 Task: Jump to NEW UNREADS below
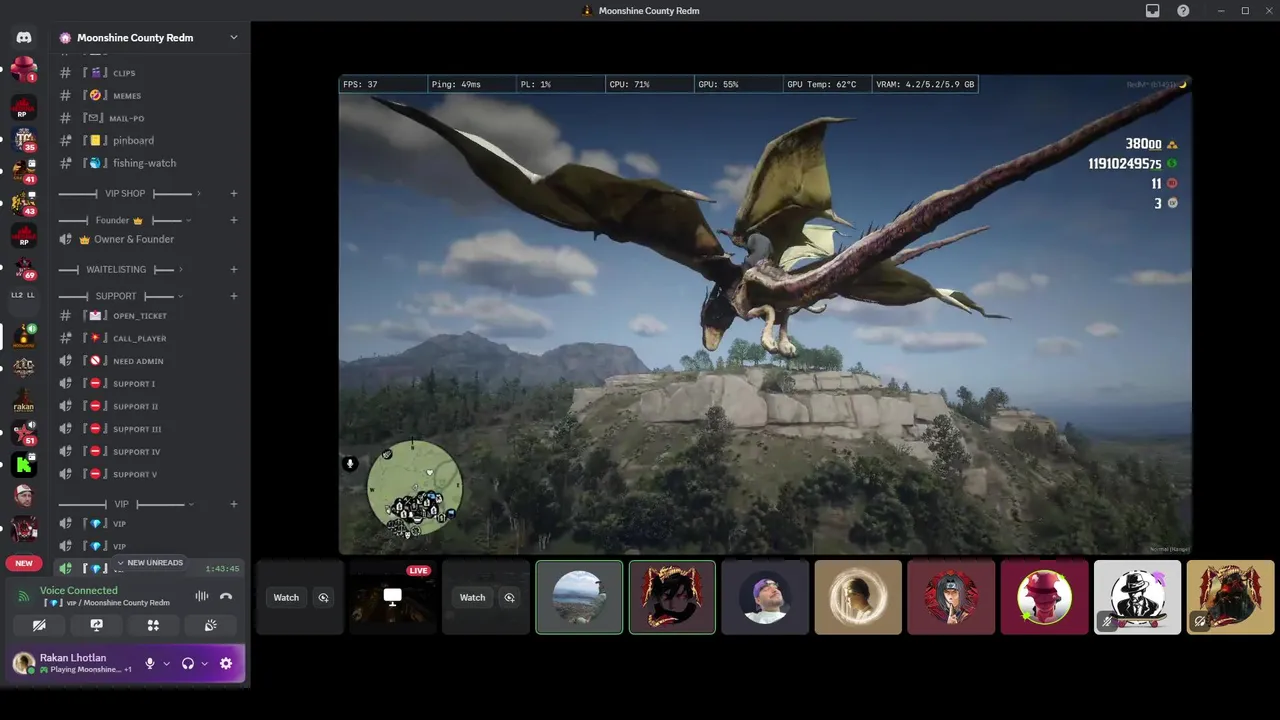(x=150, y=563)
